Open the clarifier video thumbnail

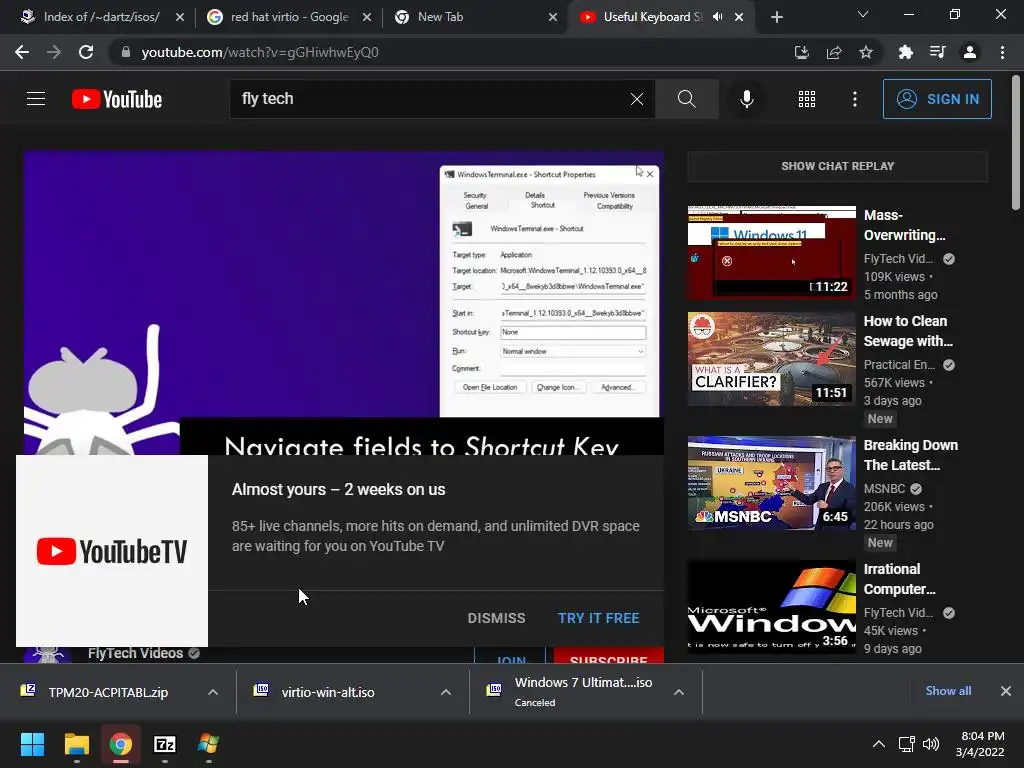pyautogui.click(x=771, y=359)
